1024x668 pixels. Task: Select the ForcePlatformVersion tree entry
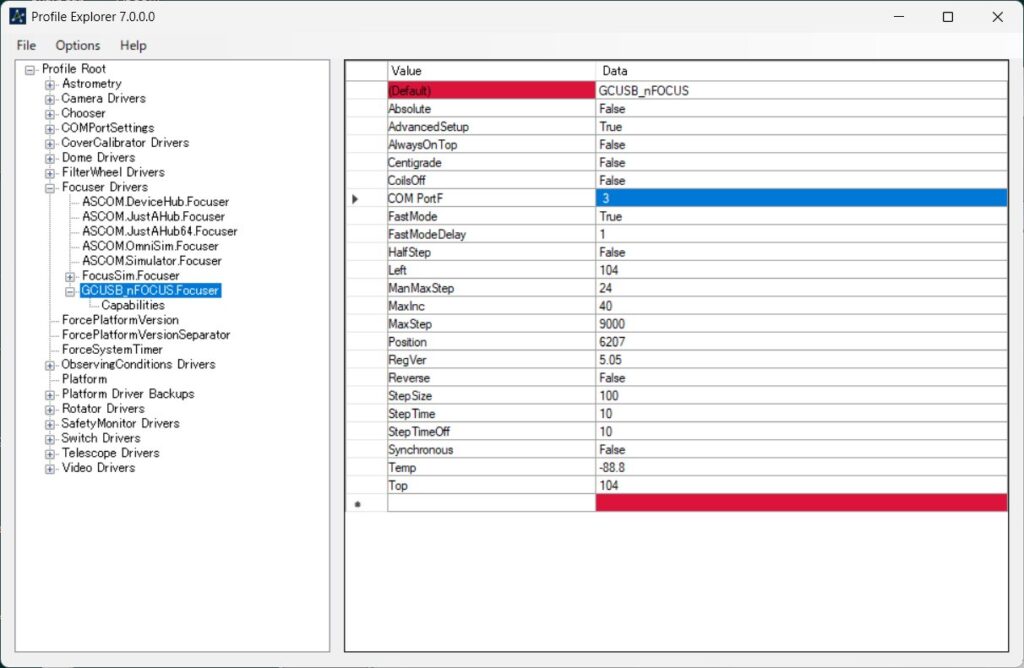pos(120,320)
